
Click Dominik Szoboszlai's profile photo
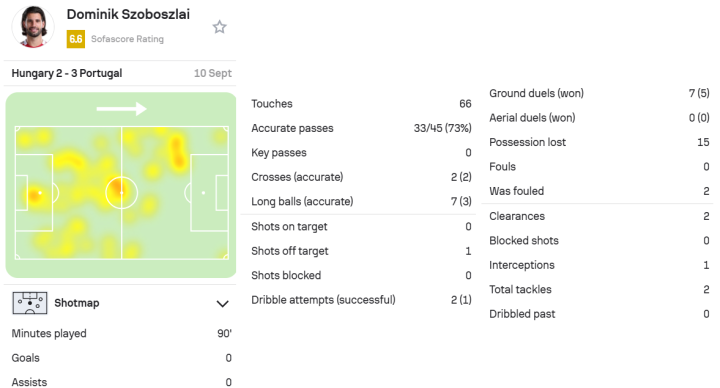pos(33,27)
